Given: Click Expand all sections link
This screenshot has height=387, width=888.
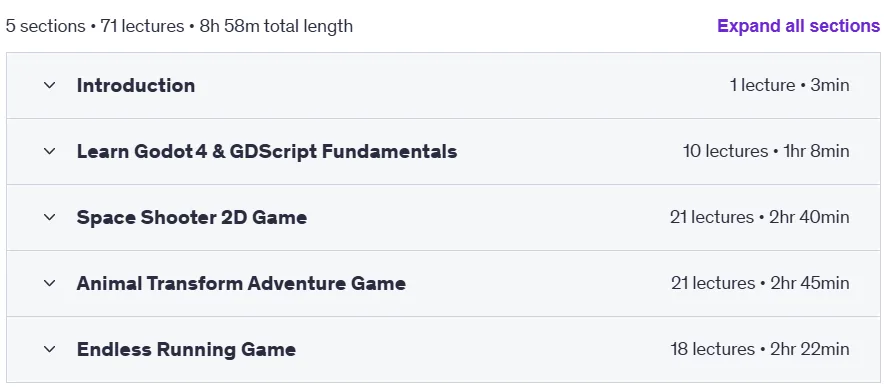Looking at the screenshot, I should click(x=799, y=26).
